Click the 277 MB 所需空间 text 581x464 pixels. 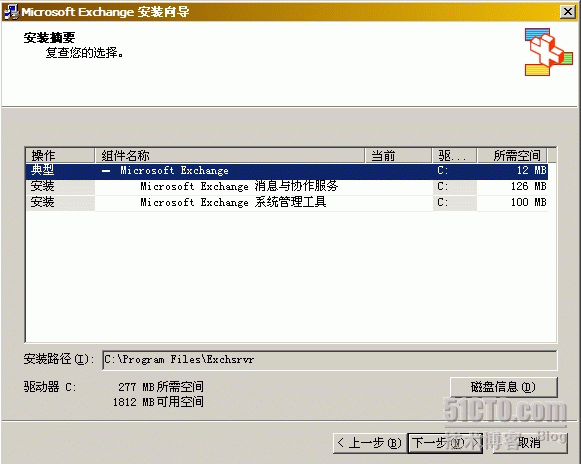coord(161,387)
